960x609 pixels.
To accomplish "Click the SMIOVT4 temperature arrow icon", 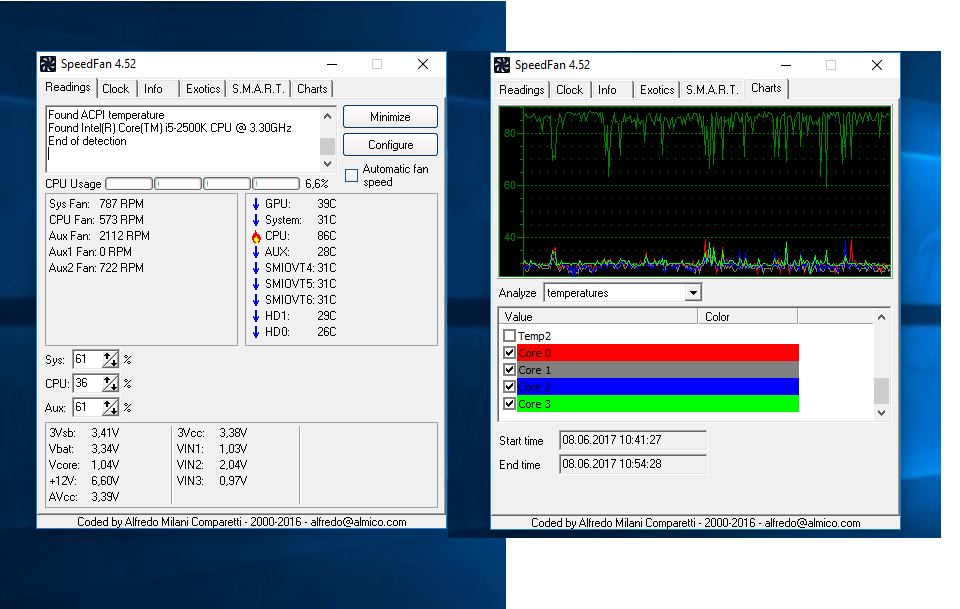I will click(256, 268).
